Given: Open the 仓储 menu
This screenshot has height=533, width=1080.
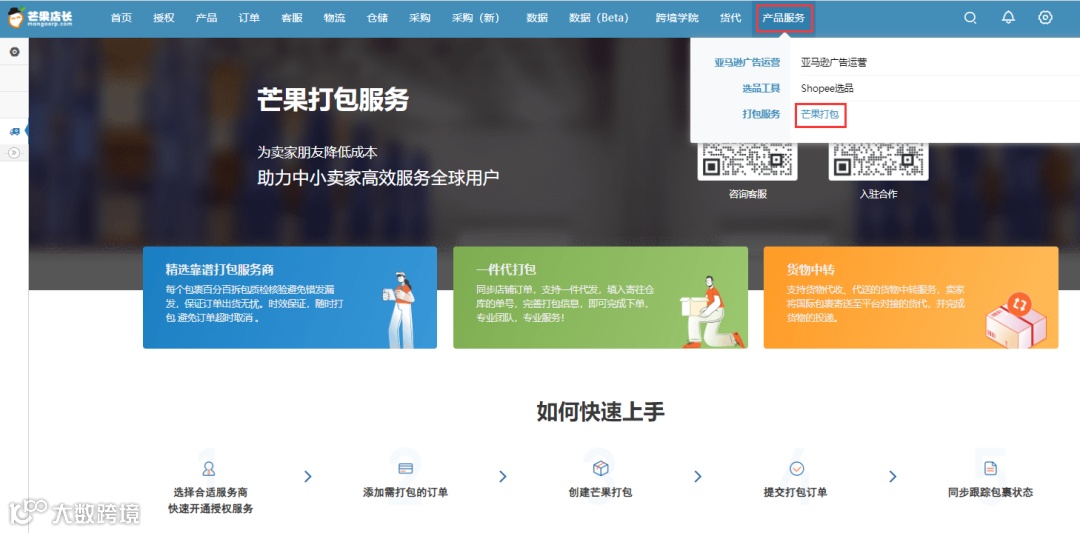Looking at the screenshot, I should (377, 19).
